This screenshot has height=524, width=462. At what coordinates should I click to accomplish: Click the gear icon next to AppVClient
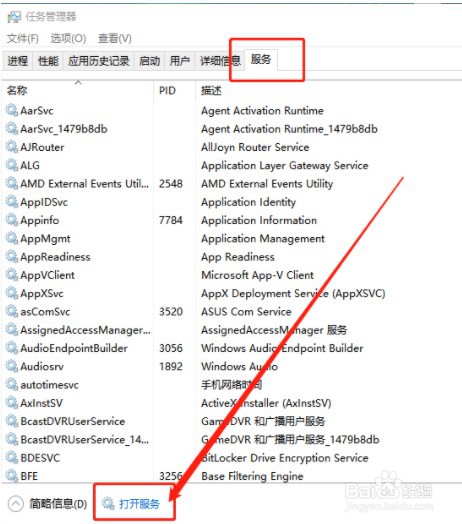coord(12,275)
